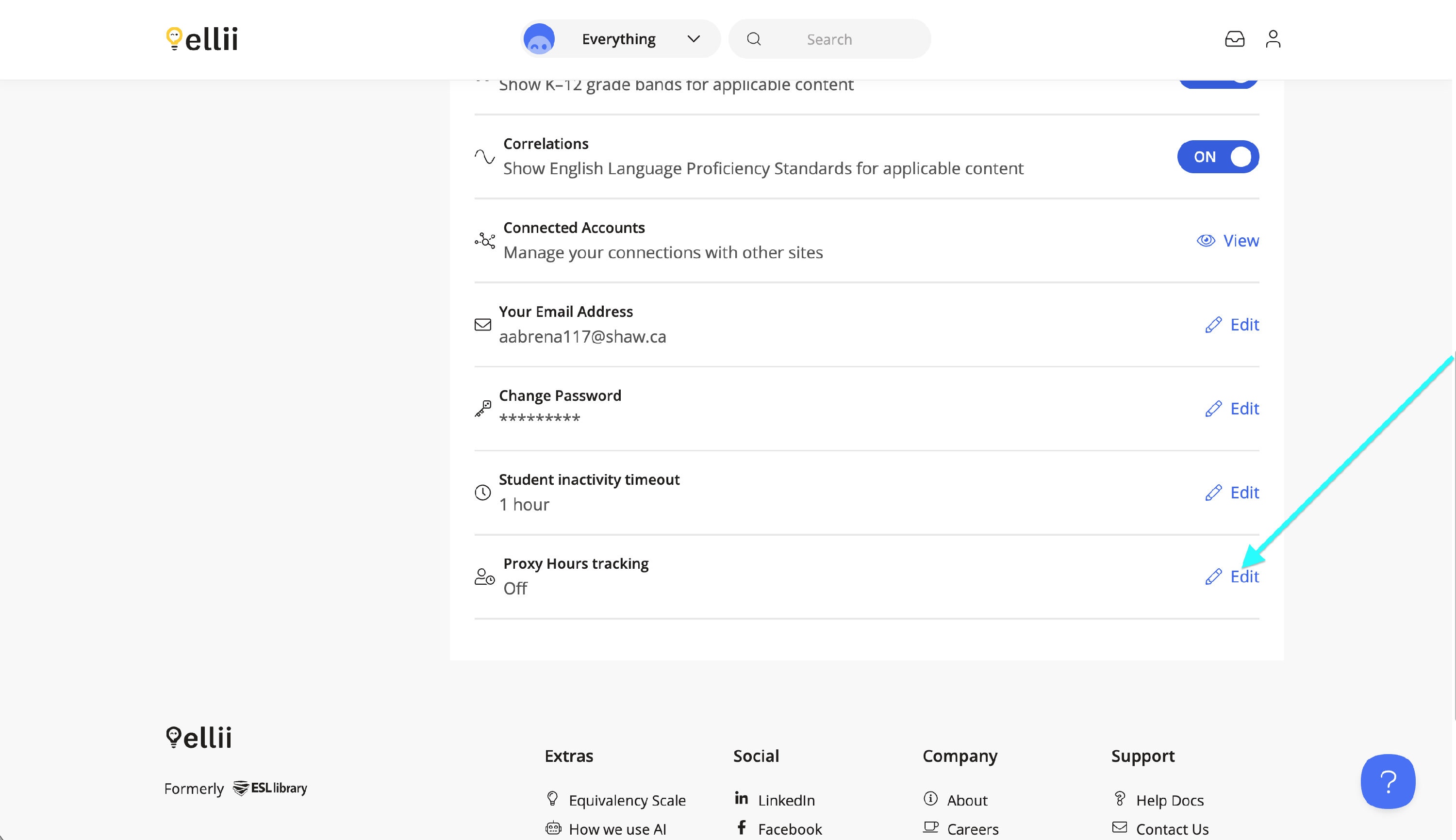Open Equivalency Scale link
The image size is (1456, 840).
point(627,800)
